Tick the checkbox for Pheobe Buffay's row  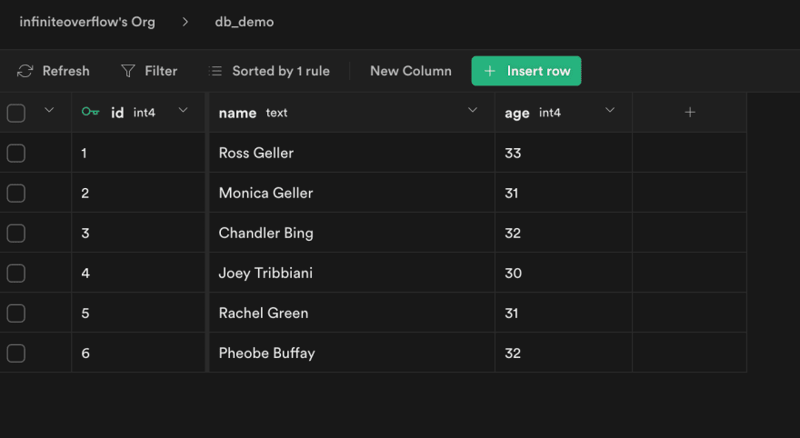click(16, 353)
